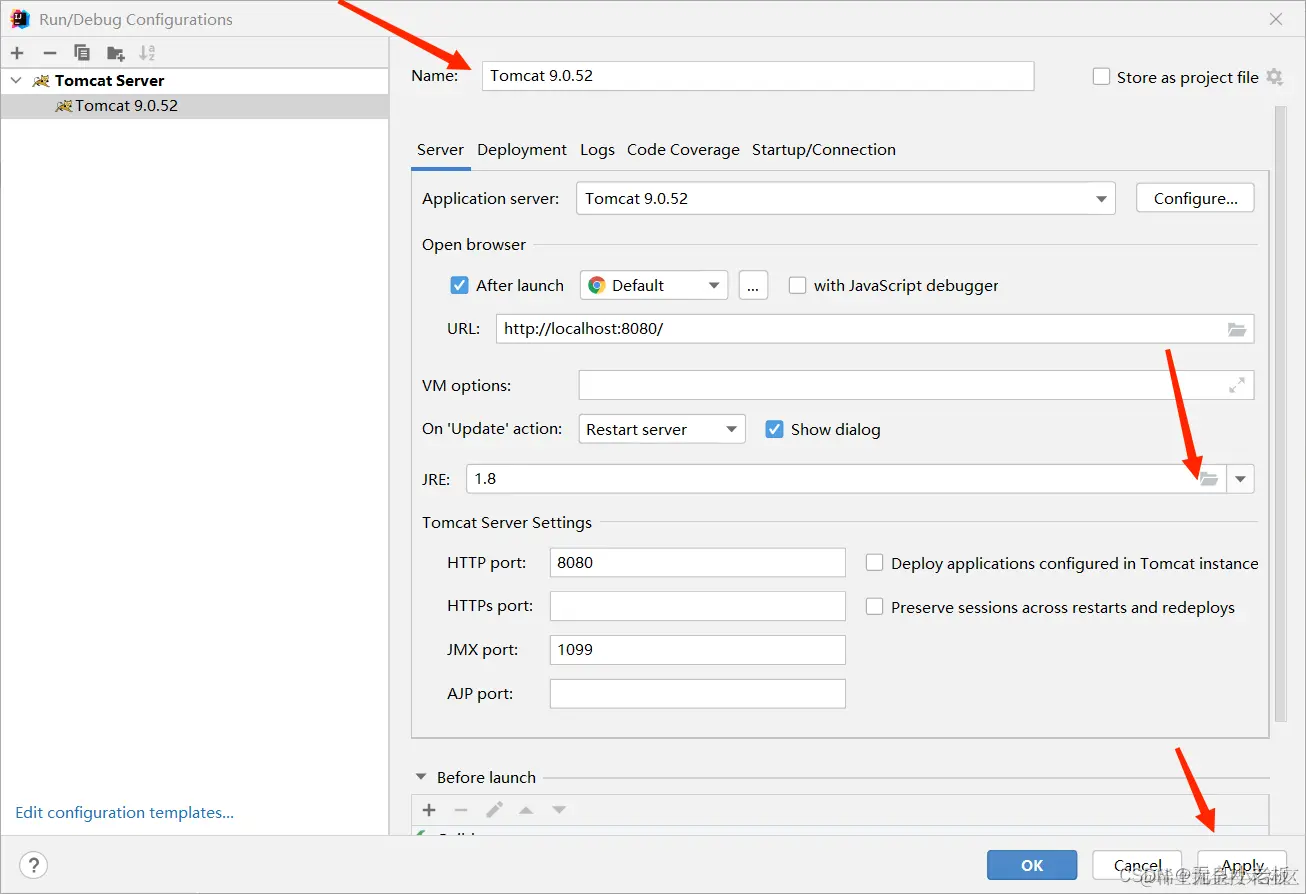Move Before launch task down
Viewport: 1306px width, 894px height.
point(559,810)
